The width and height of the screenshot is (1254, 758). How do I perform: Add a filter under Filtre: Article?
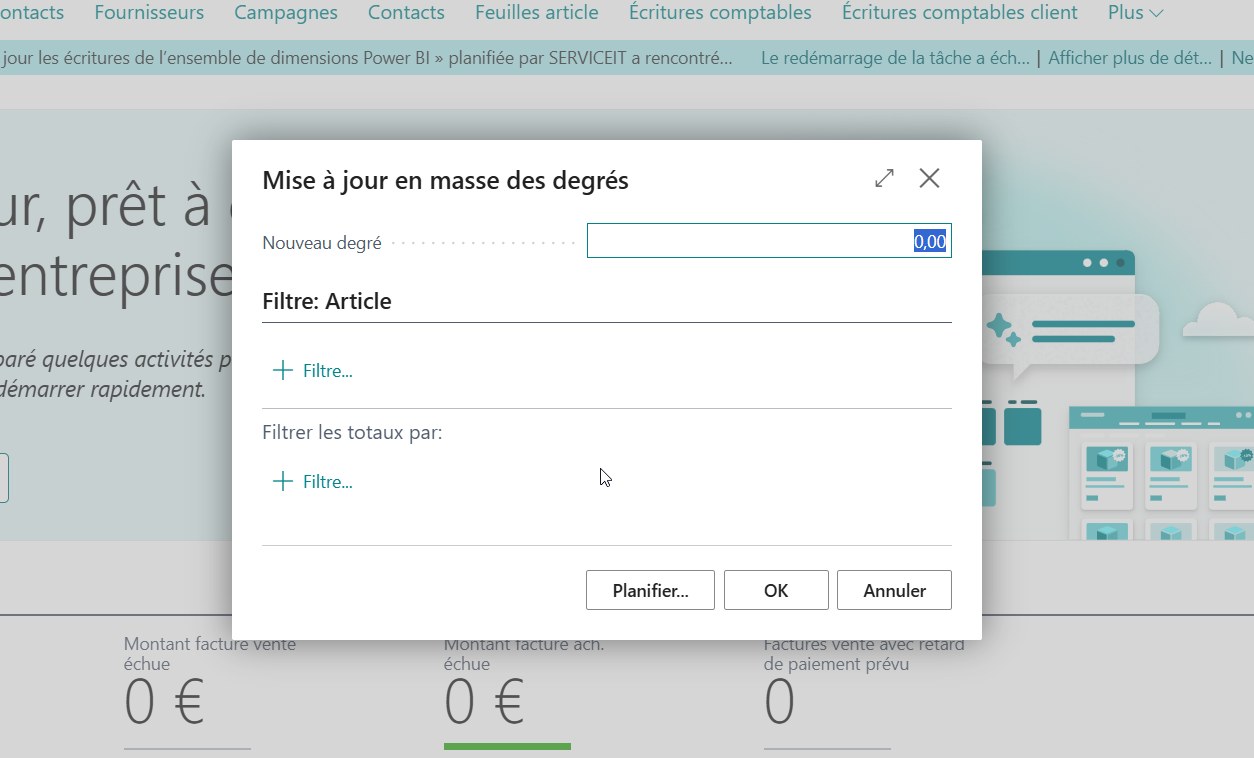[x=313, y=371]
